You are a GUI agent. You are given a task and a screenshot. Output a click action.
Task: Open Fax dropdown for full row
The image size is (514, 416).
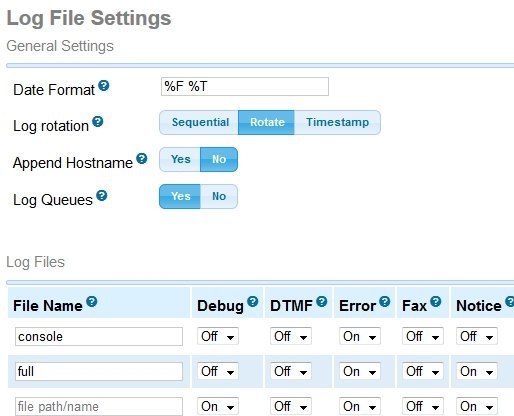click(423, 371)
